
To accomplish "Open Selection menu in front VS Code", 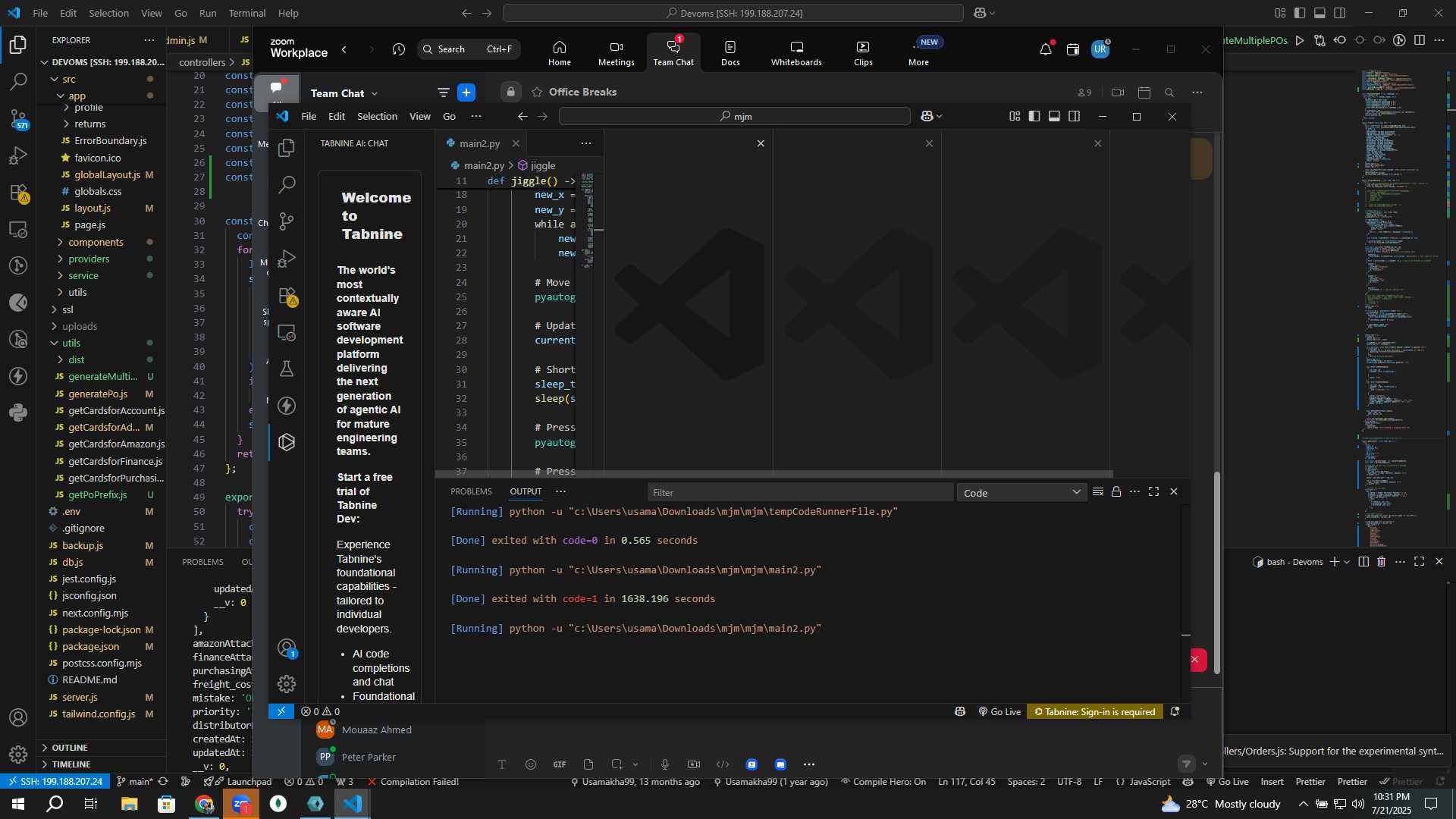I will 377,116.
